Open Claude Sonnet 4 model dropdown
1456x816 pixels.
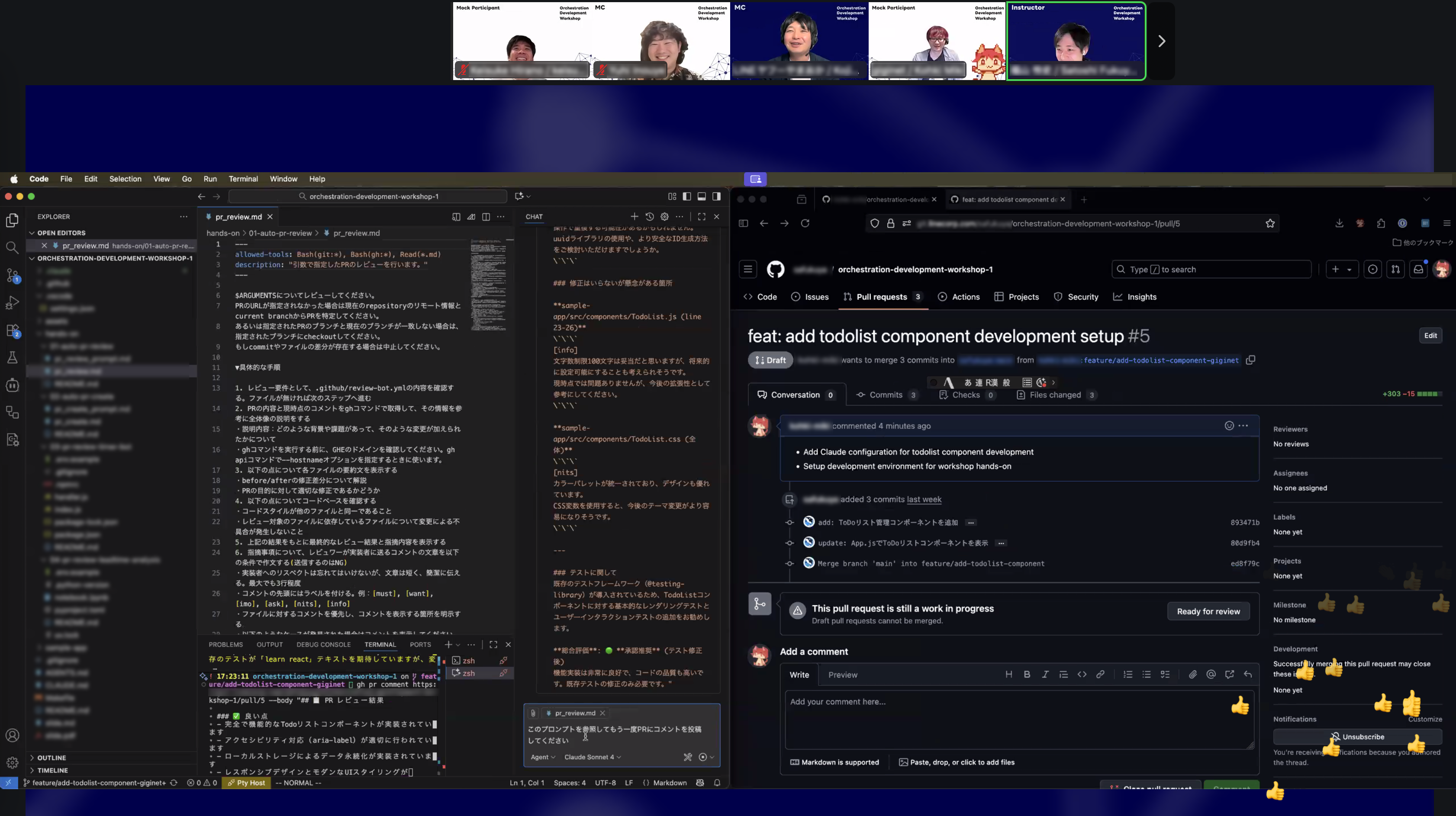tap(593, 757)
